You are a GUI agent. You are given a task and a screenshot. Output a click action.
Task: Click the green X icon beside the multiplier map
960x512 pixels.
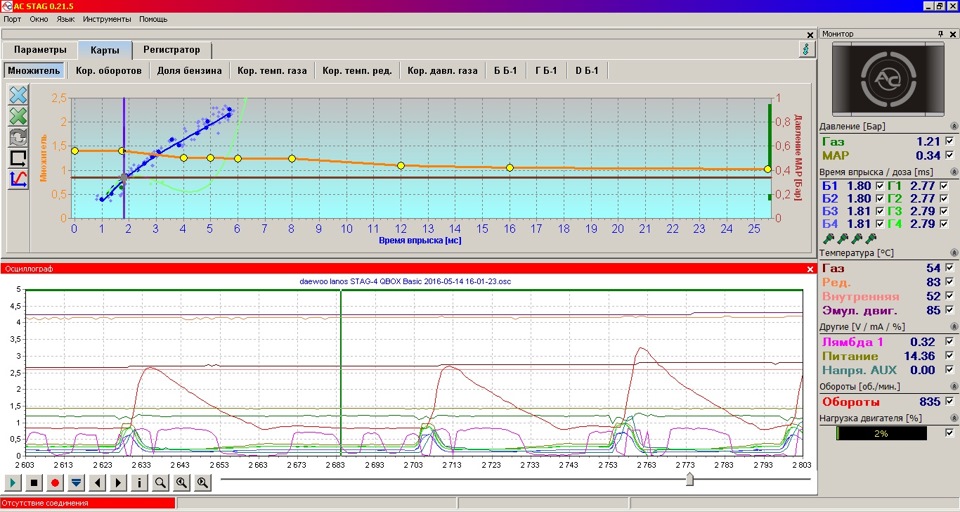18,116
